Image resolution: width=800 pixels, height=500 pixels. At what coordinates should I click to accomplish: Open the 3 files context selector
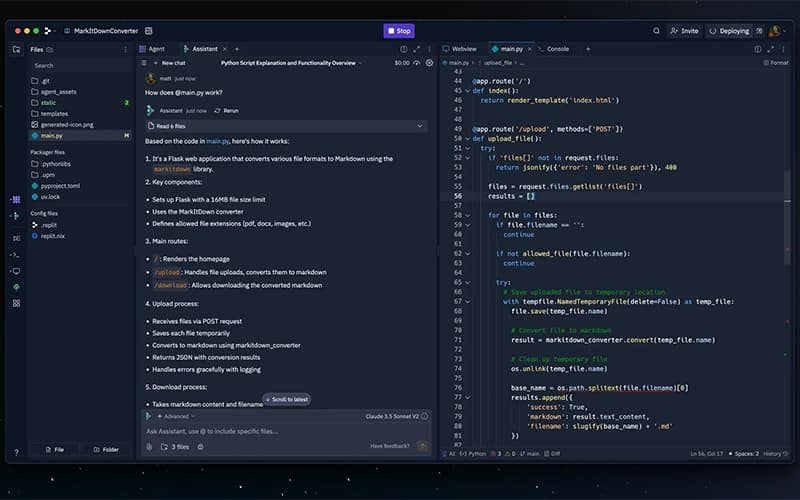(174, 446)
